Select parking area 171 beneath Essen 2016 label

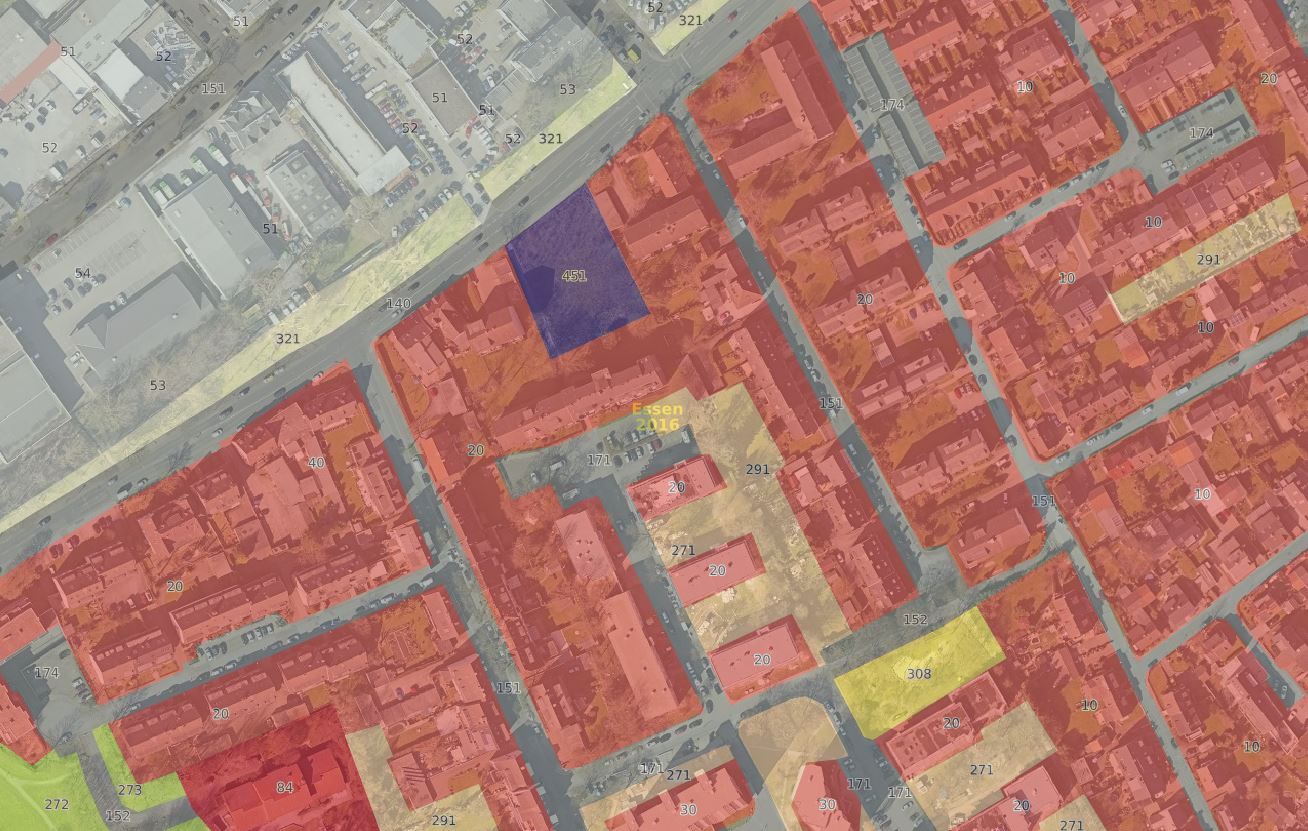(x=598, y=460)
